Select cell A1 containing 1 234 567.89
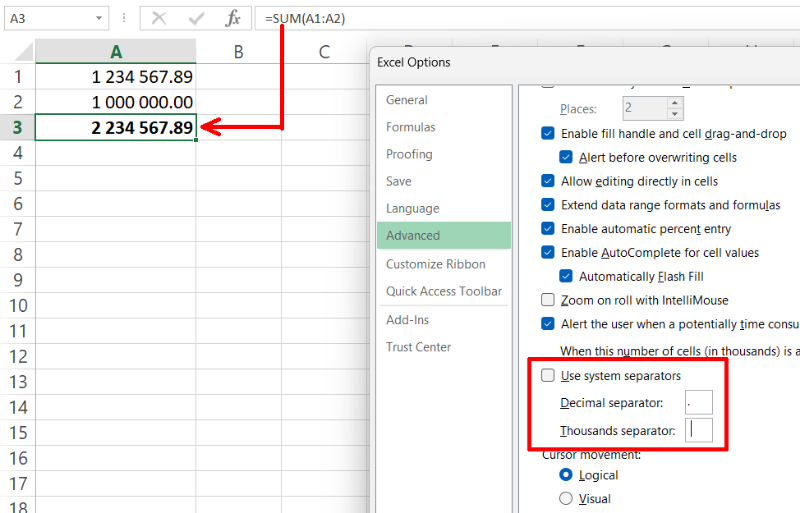800x513 pixels. coord(116,77)
